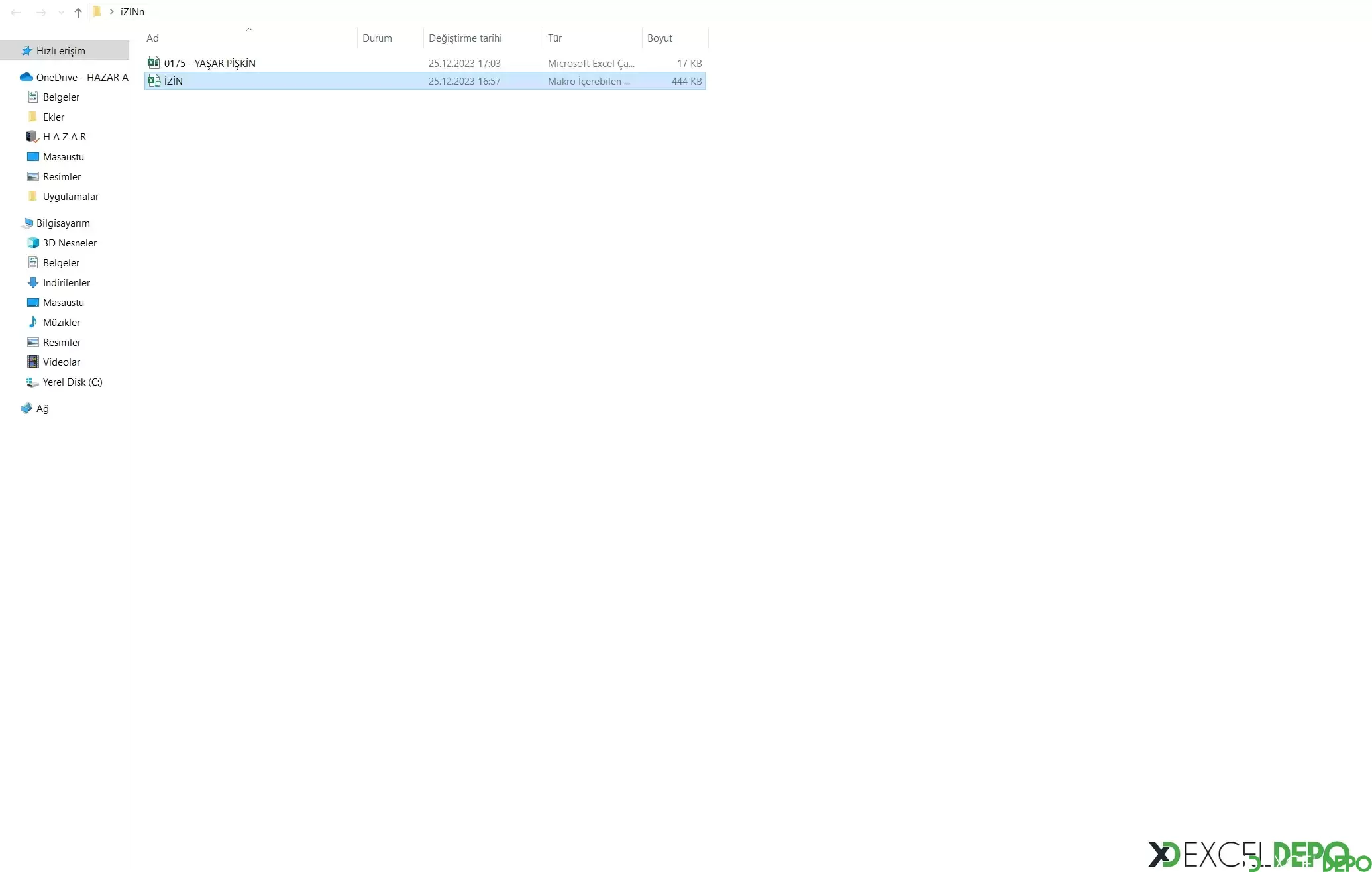Click Resimler picture icon under Bilgisayarım
Screen dimensions: 1372x872
[32, 342]
